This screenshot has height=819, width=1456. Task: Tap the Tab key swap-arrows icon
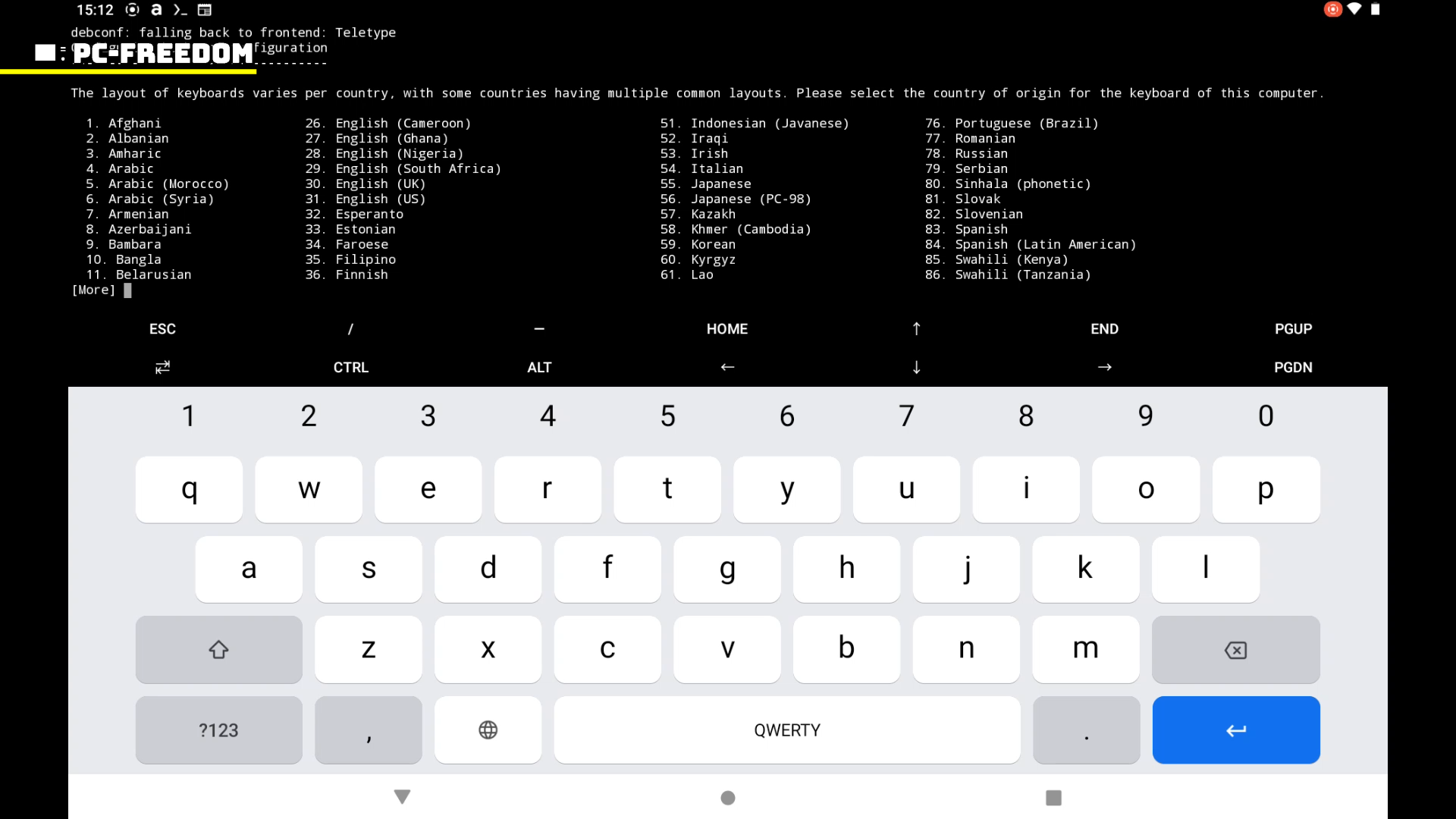click(162, 367)
